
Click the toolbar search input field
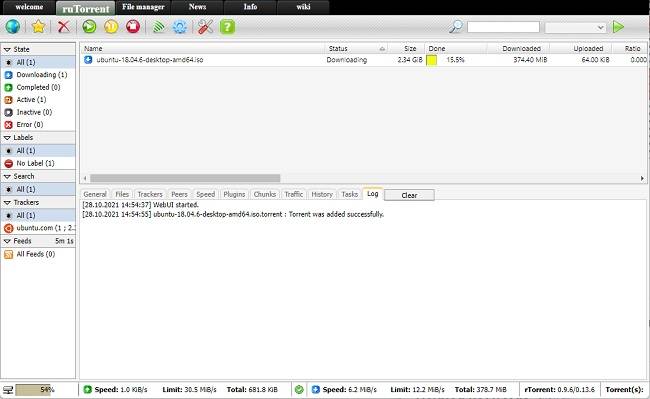(x=503, y=27)
